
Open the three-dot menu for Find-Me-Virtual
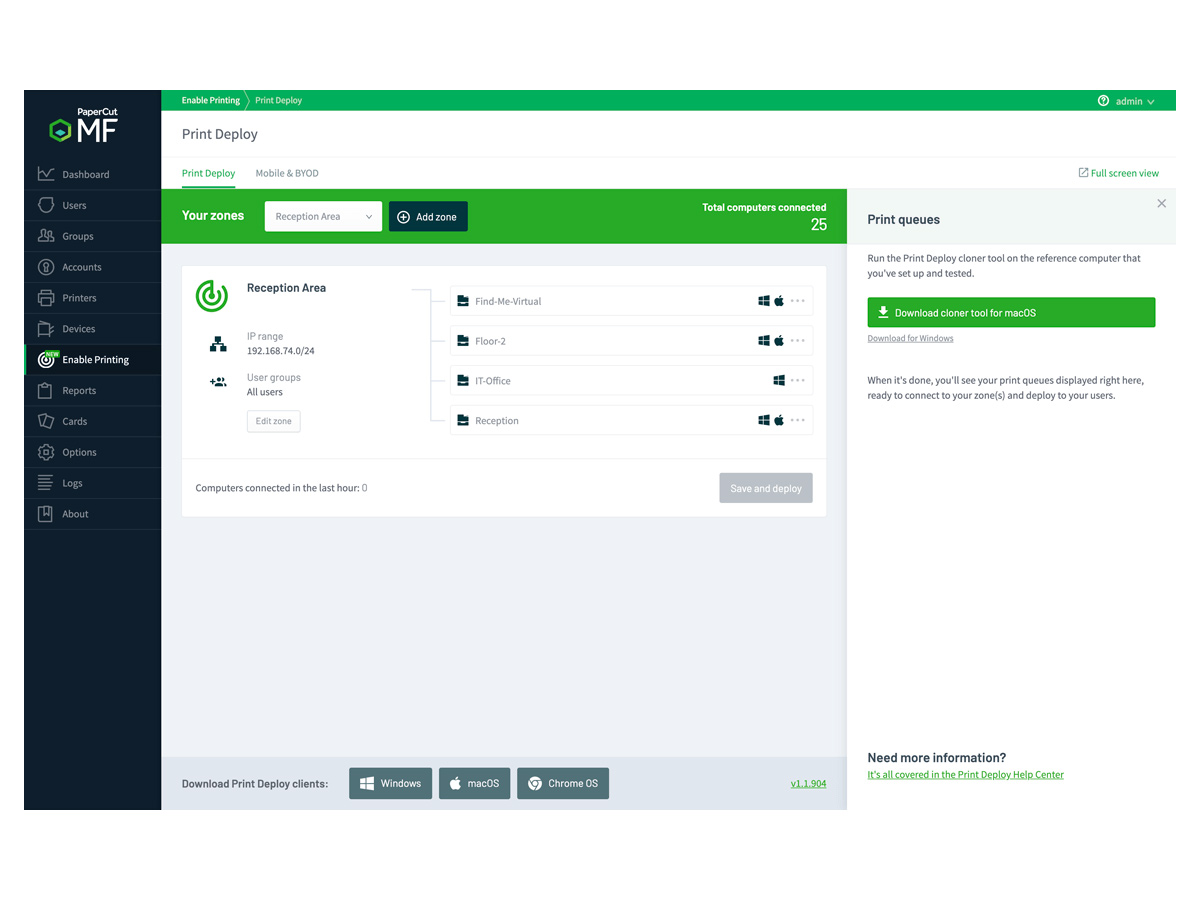(x=797, y=301)
